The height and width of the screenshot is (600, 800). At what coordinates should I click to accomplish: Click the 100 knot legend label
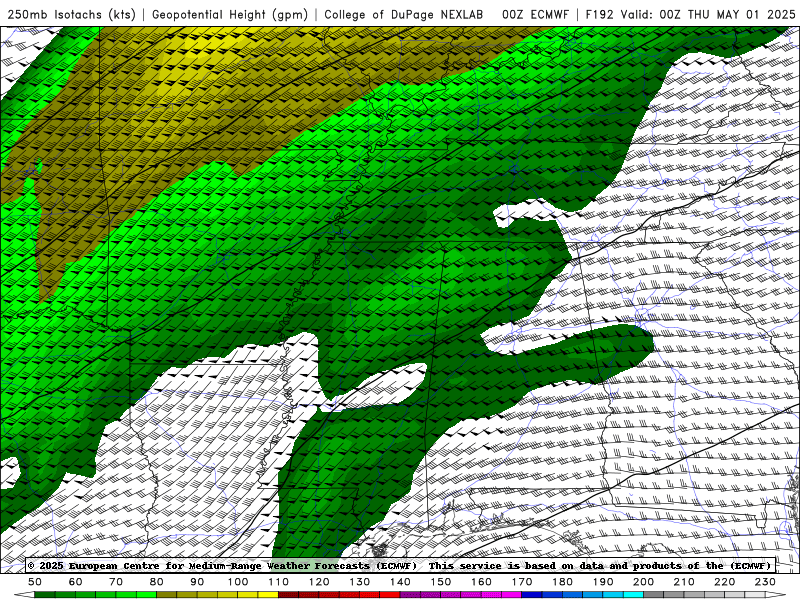click(238, 582)
